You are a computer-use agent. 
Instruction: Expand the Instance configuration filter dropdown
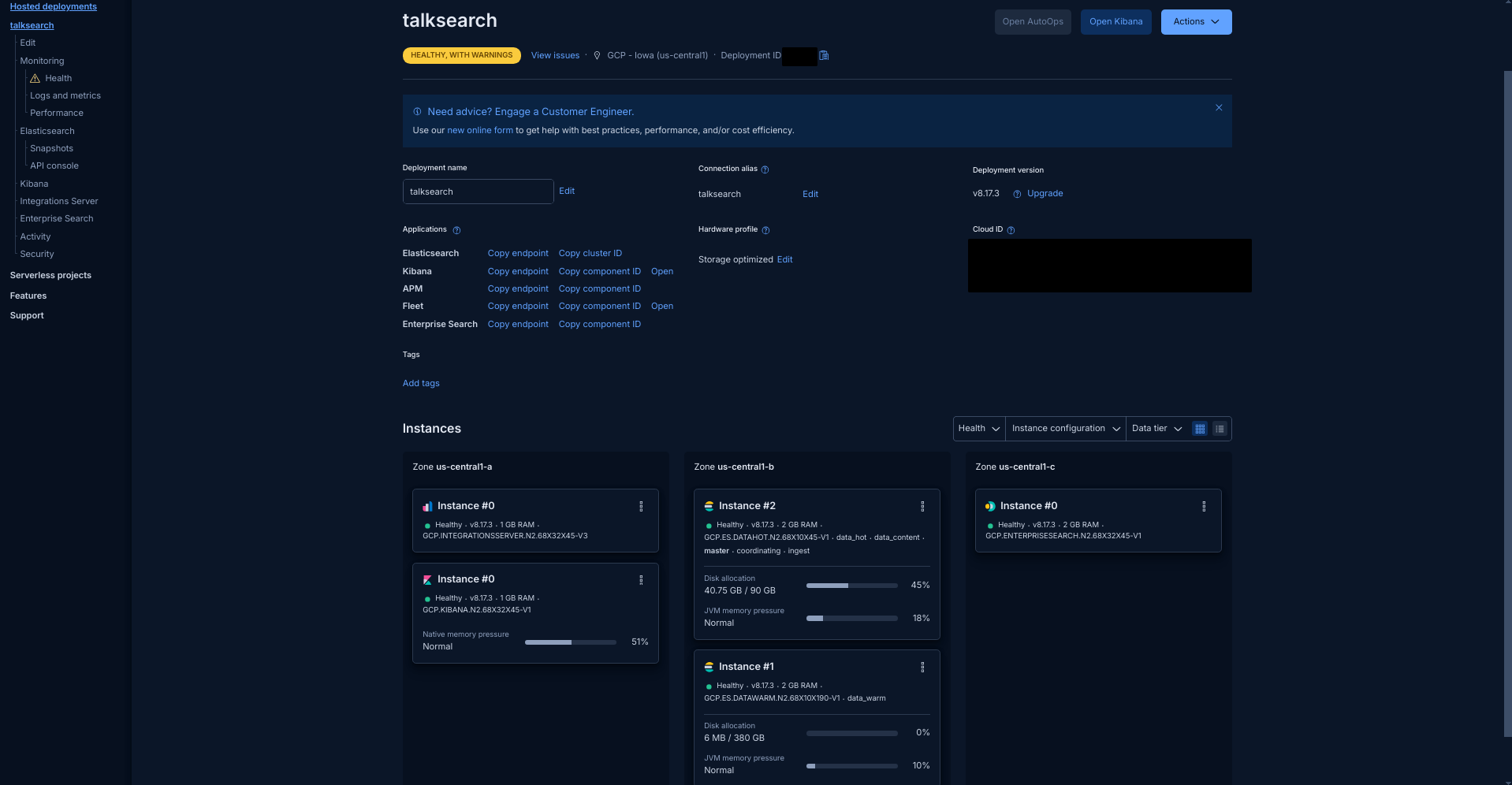point(1066,429)
